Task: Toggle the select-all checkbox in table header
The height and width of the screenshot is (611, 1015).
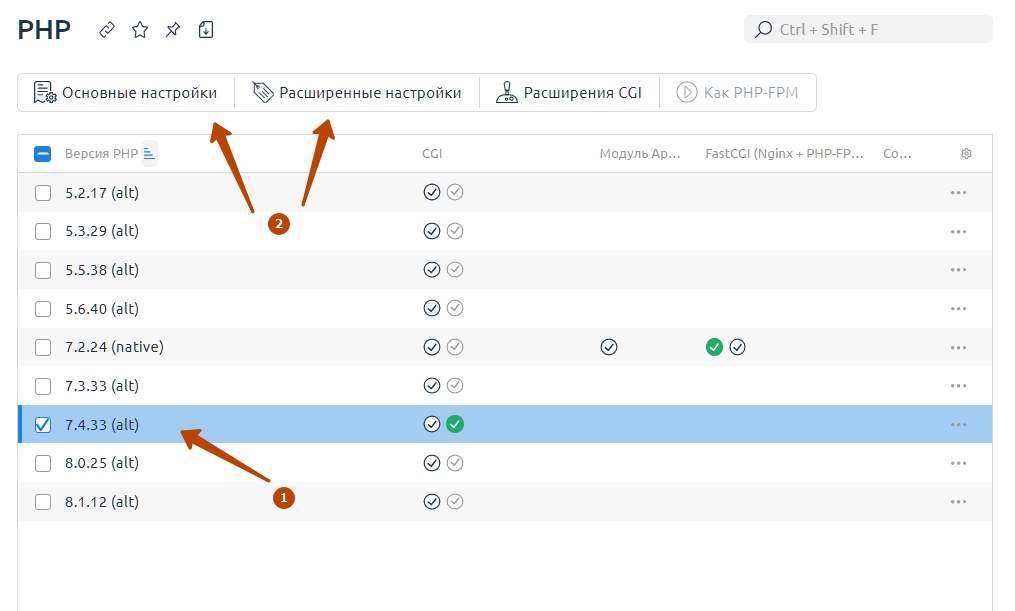Action: [x=42, y=154]
